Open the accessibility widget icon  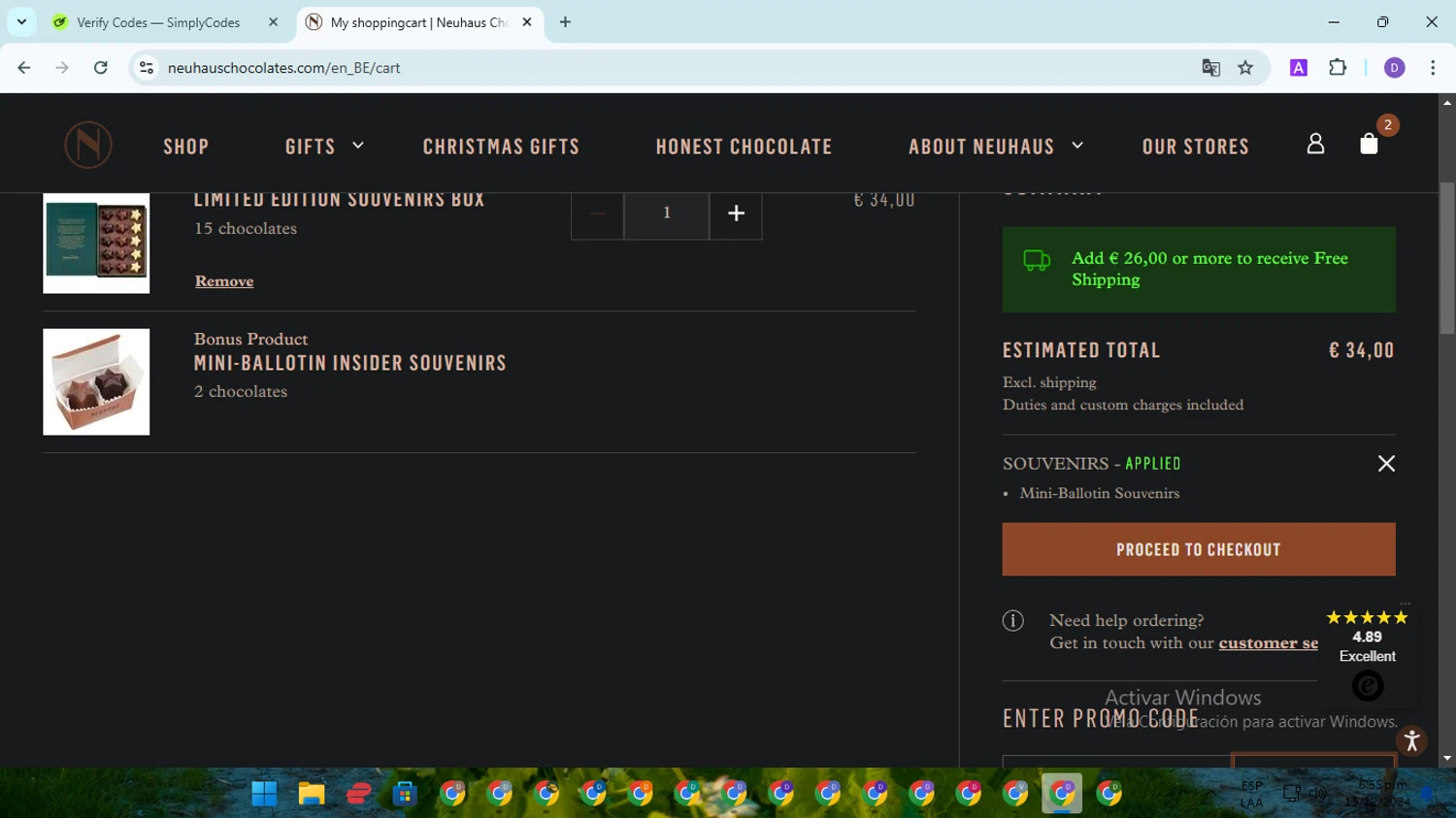pyautogui.click(x=1412, y=741)
